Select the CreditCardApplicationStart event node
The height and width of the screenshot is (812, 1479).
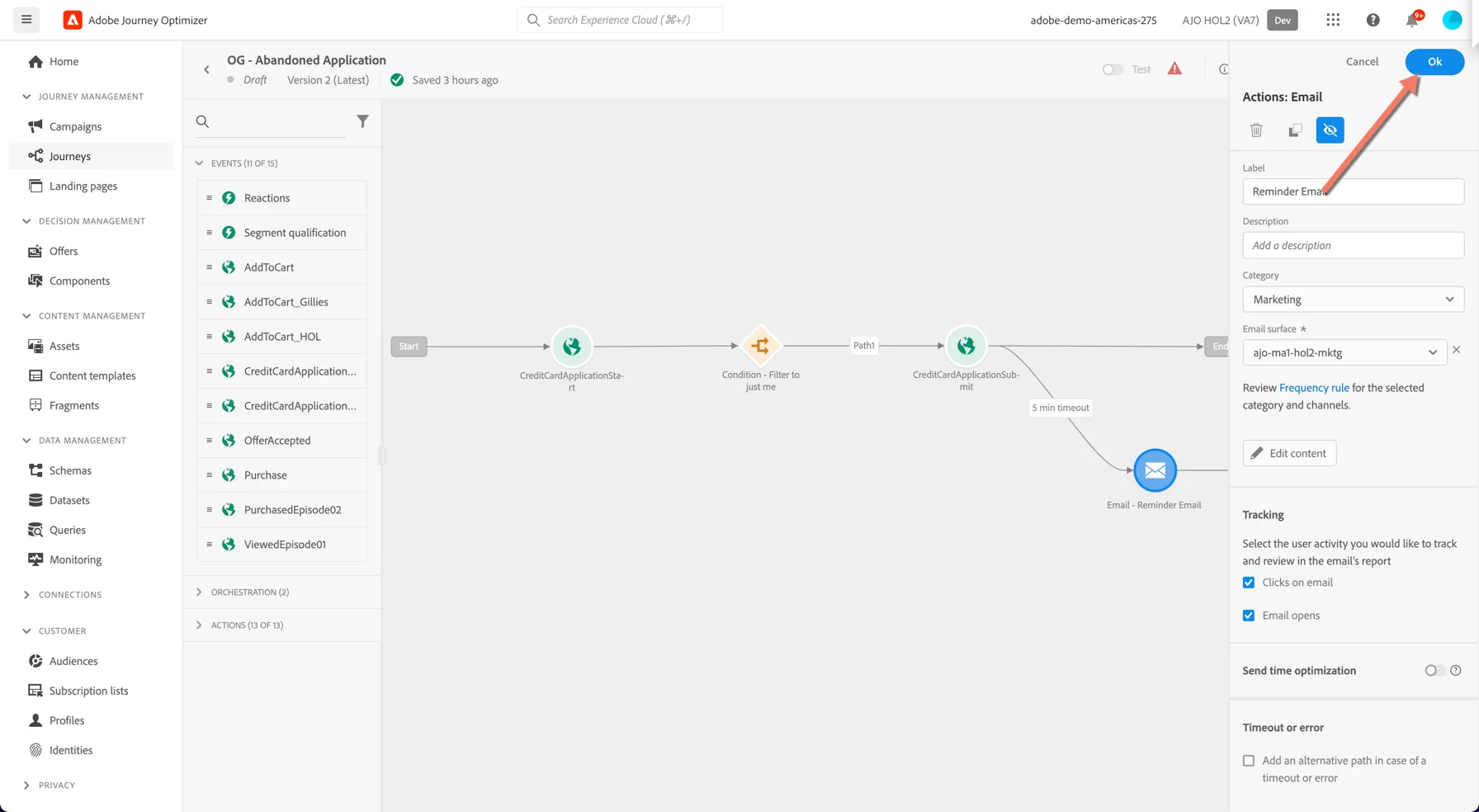coord(571,346)
